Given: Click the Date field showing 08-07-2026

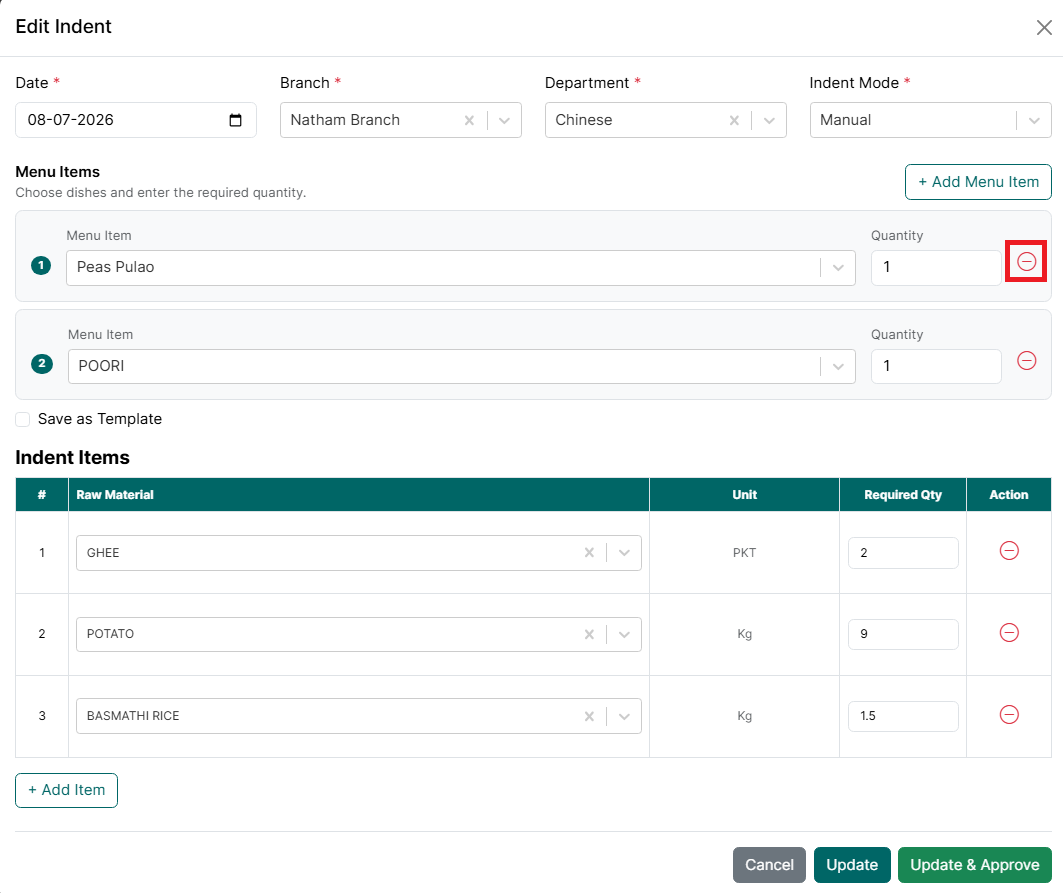Looking at the screenshot, I should (x=136, y=120).
